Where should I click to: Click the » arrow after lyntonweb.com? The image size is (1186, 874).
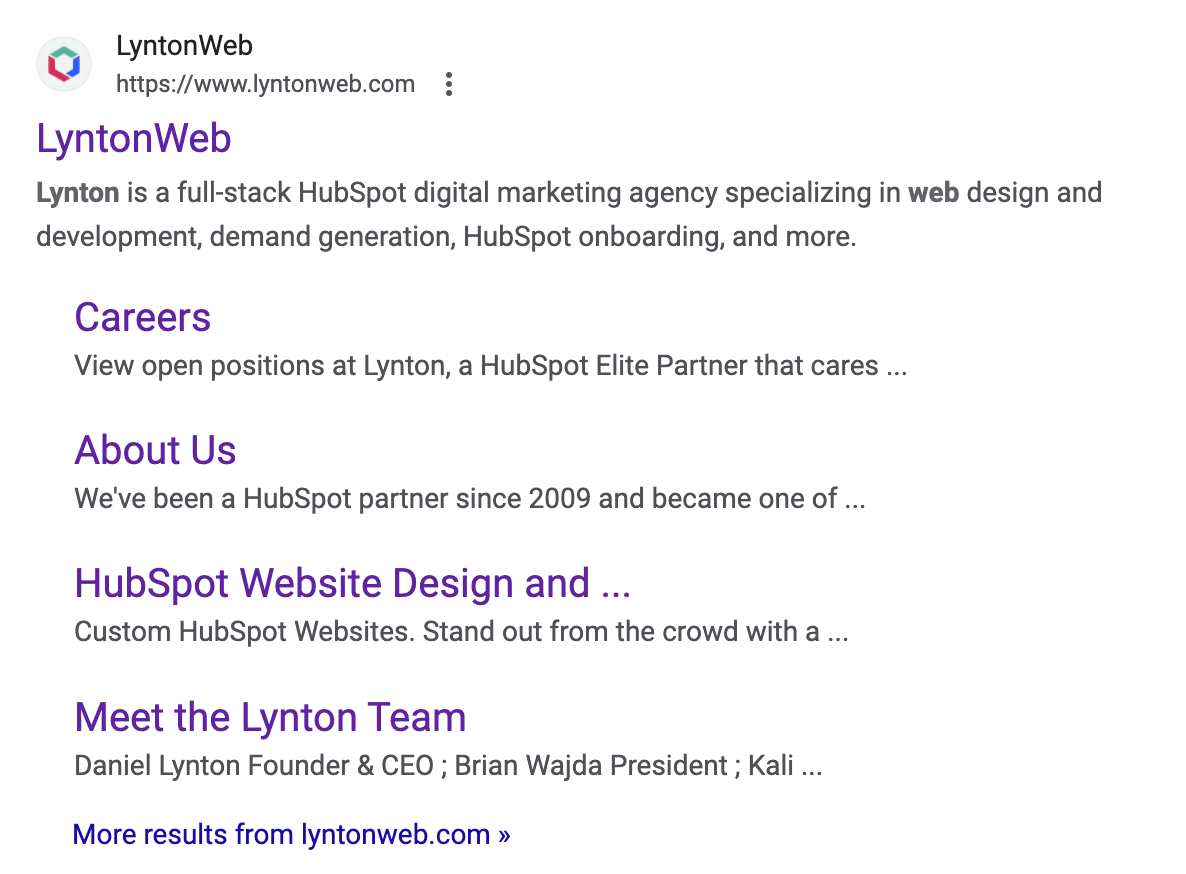[x=505, y=835]
